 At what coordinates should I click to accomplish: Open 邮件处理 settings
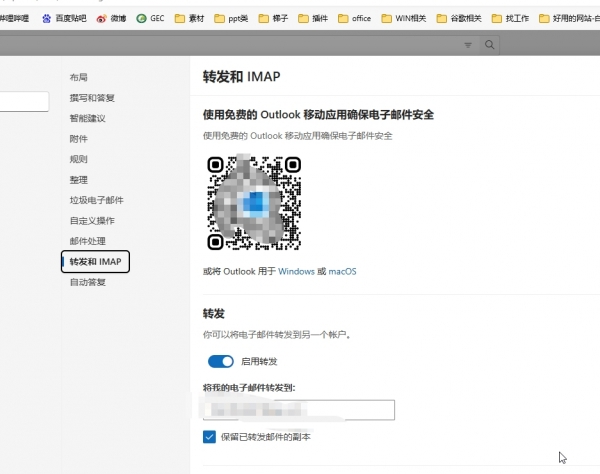coord(87,241)
